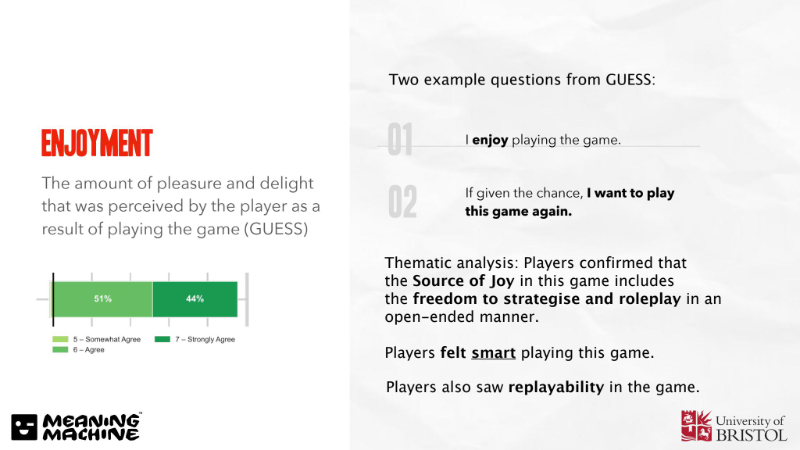Click the red ENJOYMENT heading
The height and width of the screenshot is (450, 800).
[97, 143]
